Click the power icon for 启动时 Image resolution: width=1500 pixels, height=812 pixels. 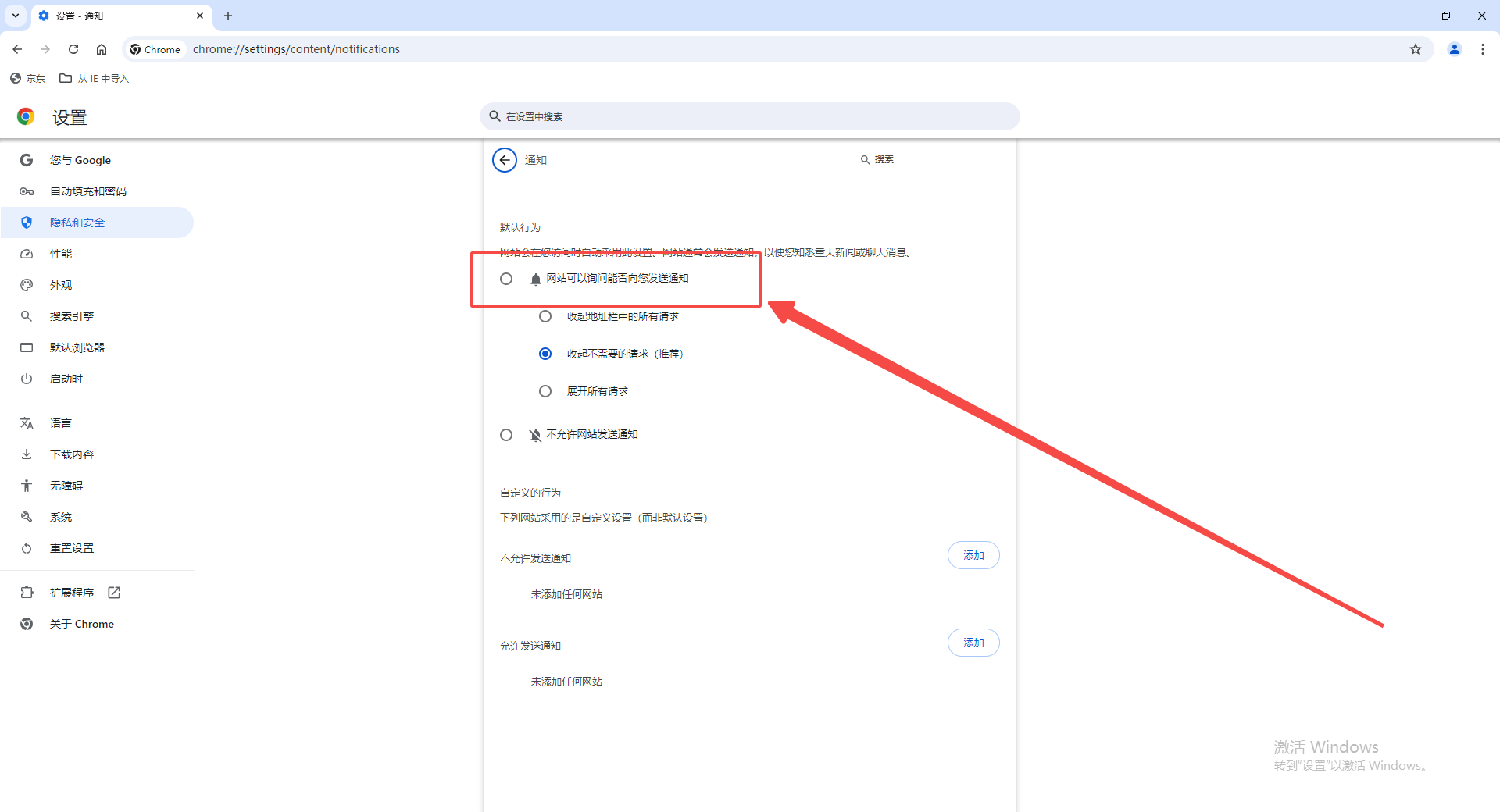[x=27, y=379]
